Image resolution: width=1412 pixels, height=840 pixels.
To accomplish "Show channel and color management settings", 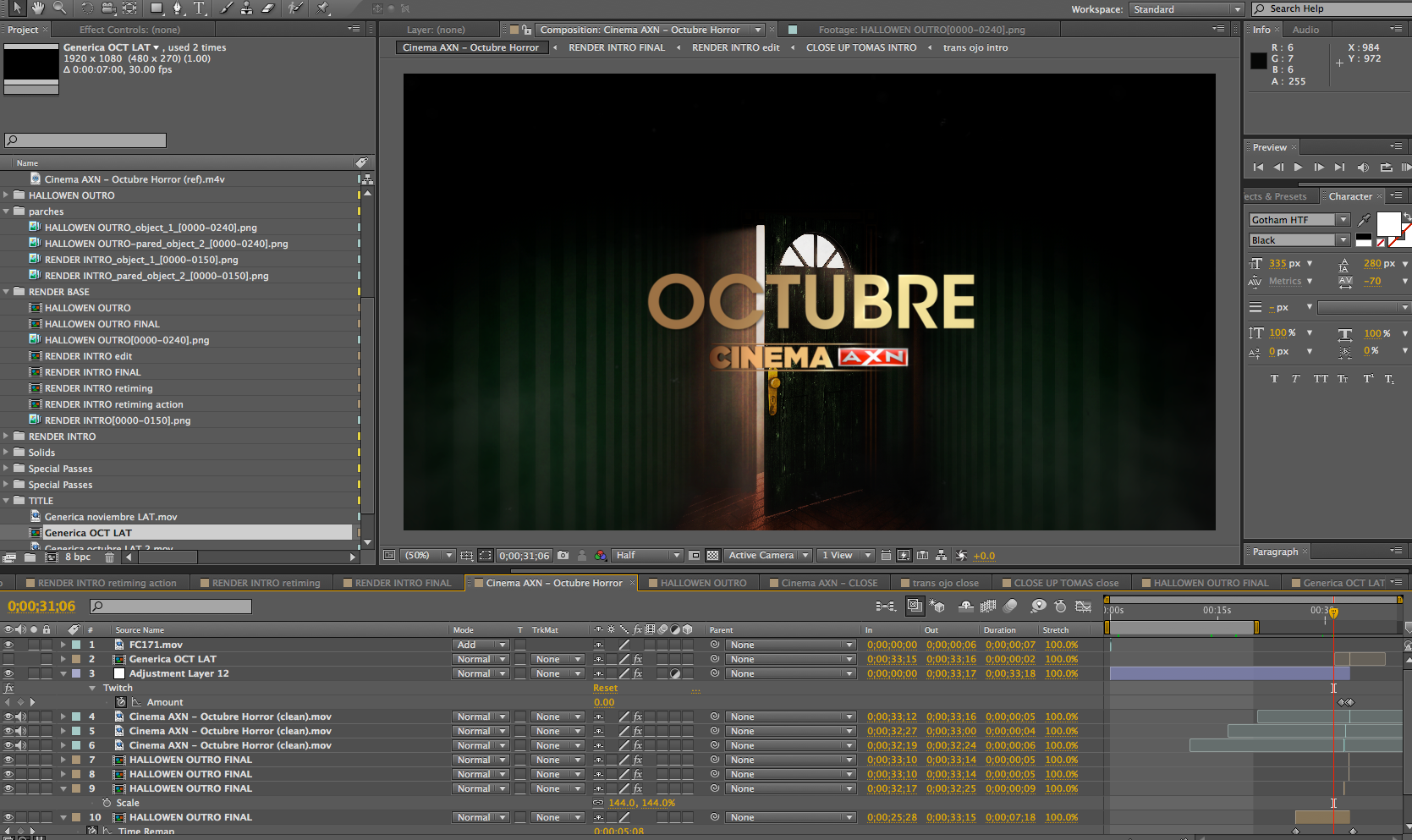I will click(601, 556).
